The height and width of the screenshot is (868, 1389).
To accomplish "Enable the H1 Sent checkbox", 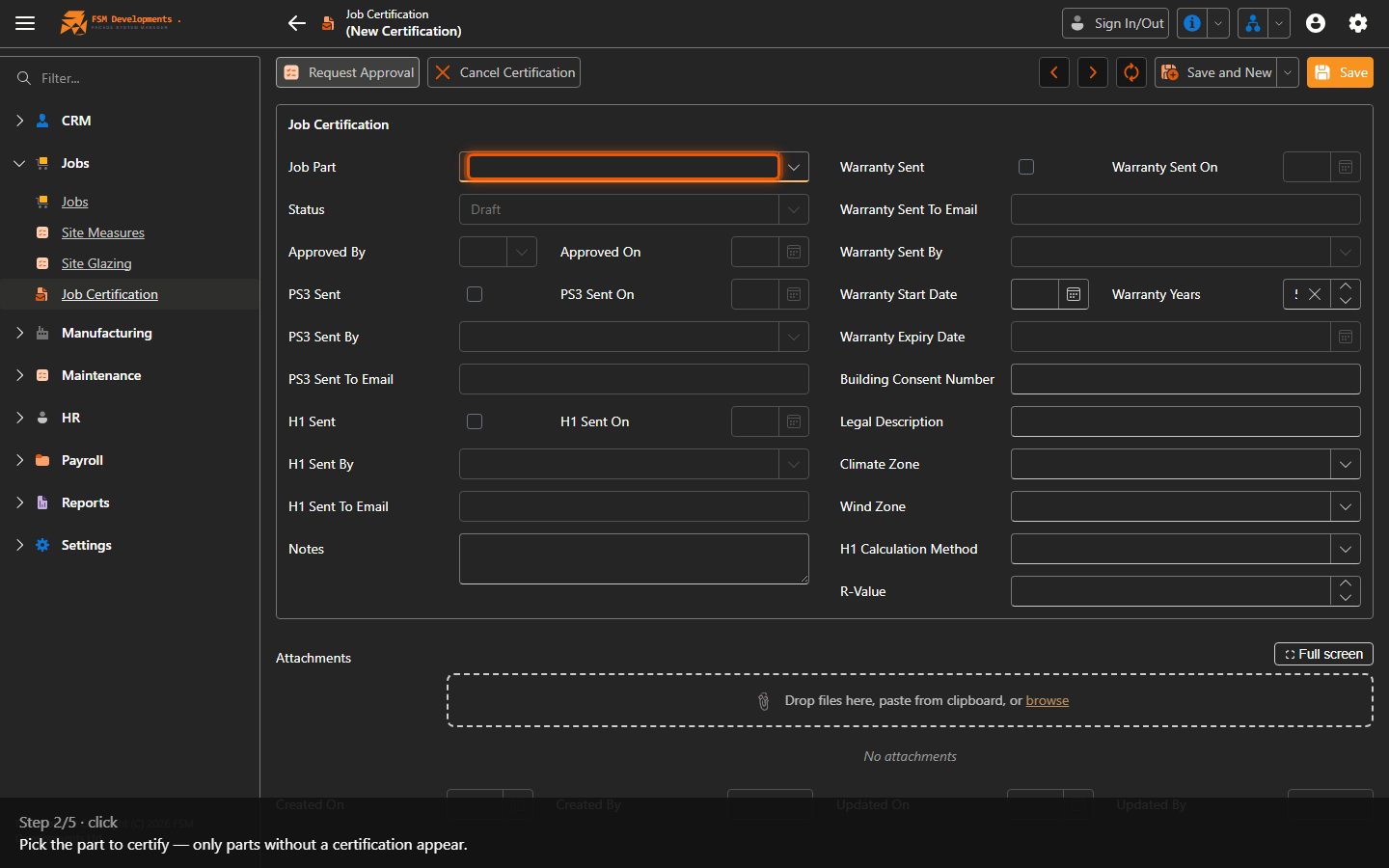I will pos(475,421).
